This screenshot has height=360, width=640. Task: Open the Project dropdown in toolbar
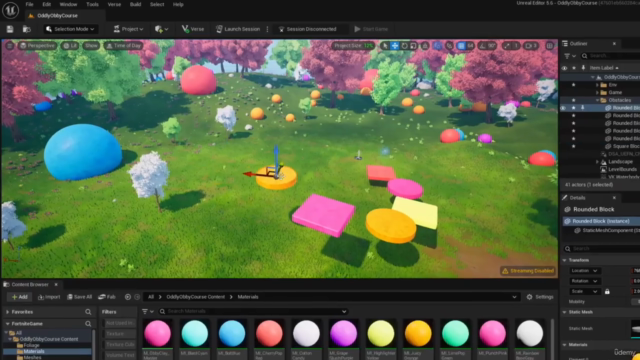(128, 29)
